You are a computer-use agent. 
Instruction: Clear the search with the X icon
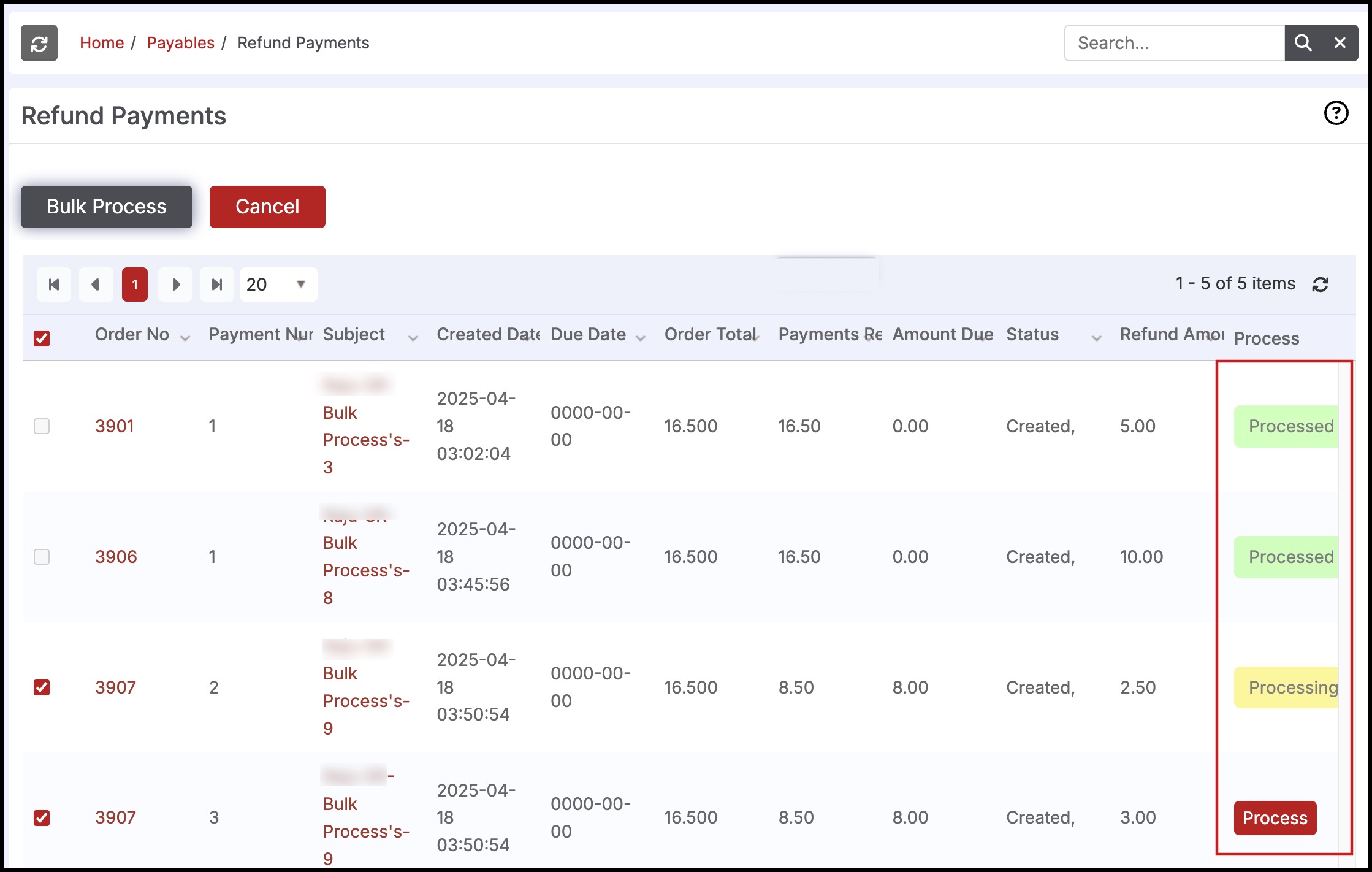(1340, 43)
